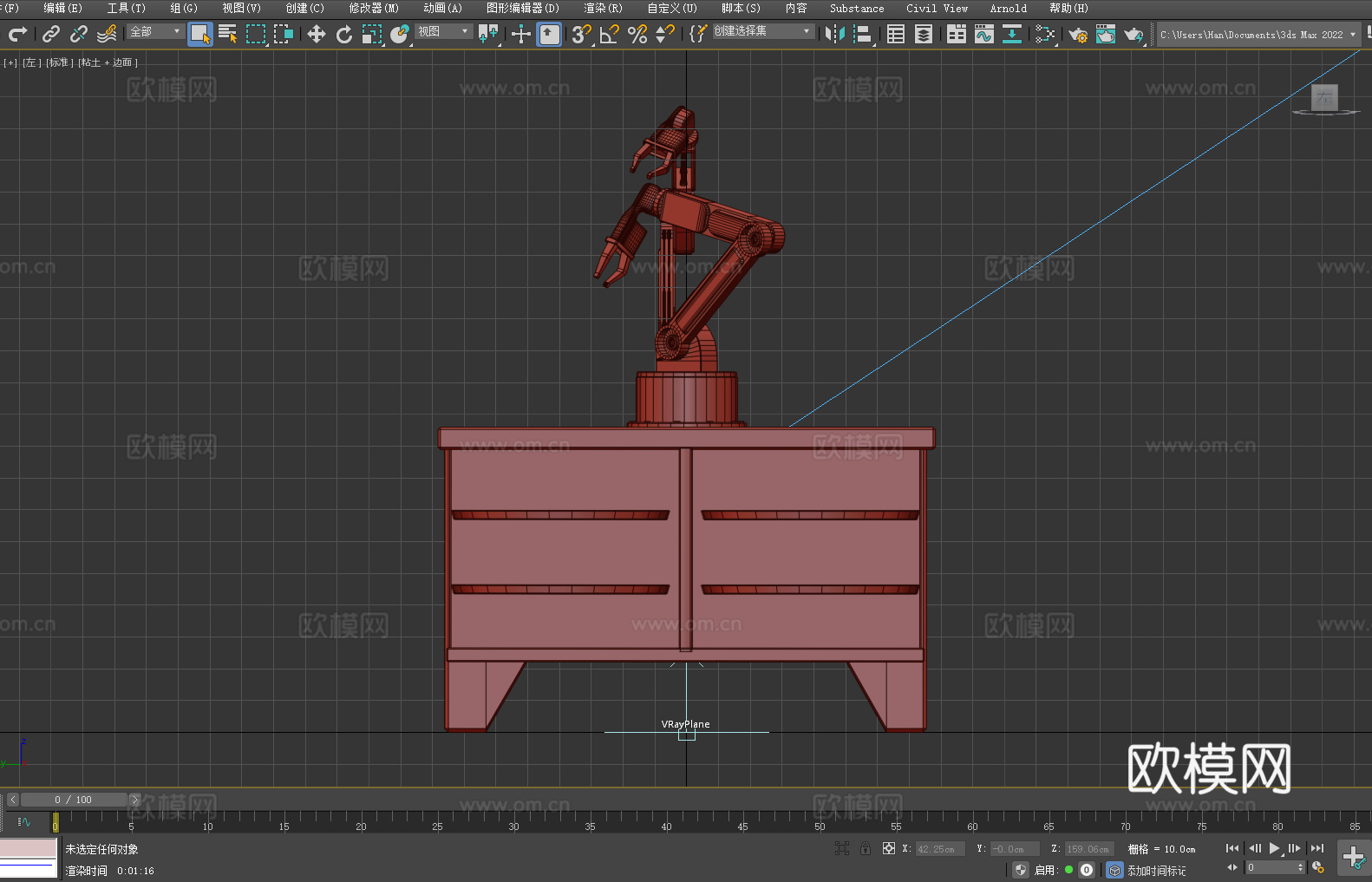Activate the Rotate tool

343,34
